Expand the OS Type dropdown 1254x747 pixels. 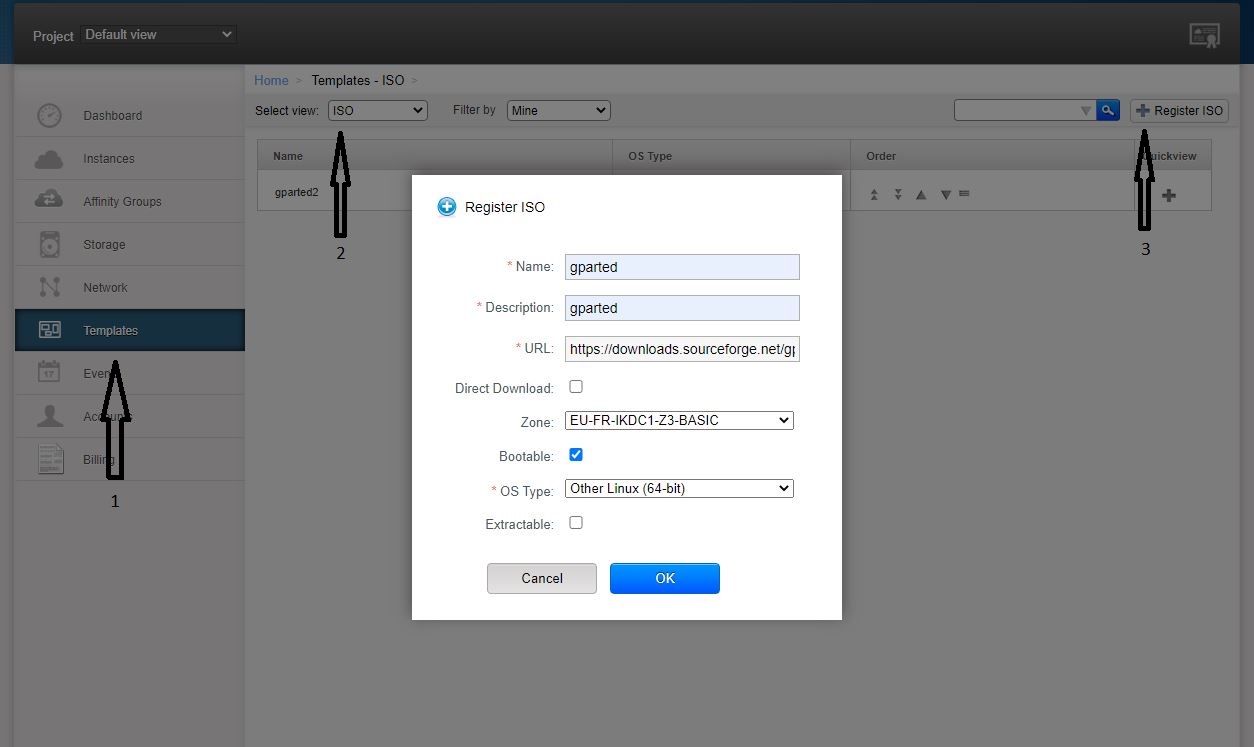(679, 488)
